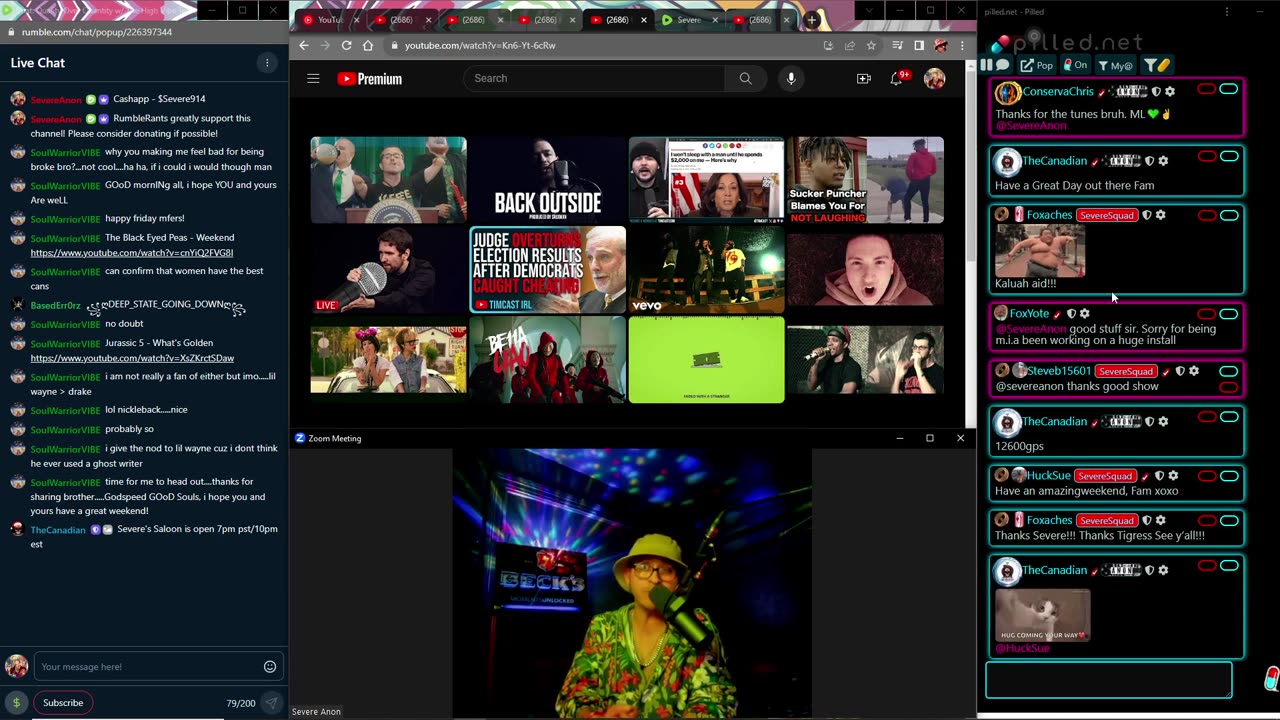Toggle teal switch on '12600gps' message
1280x720 pixels.
1228,417
